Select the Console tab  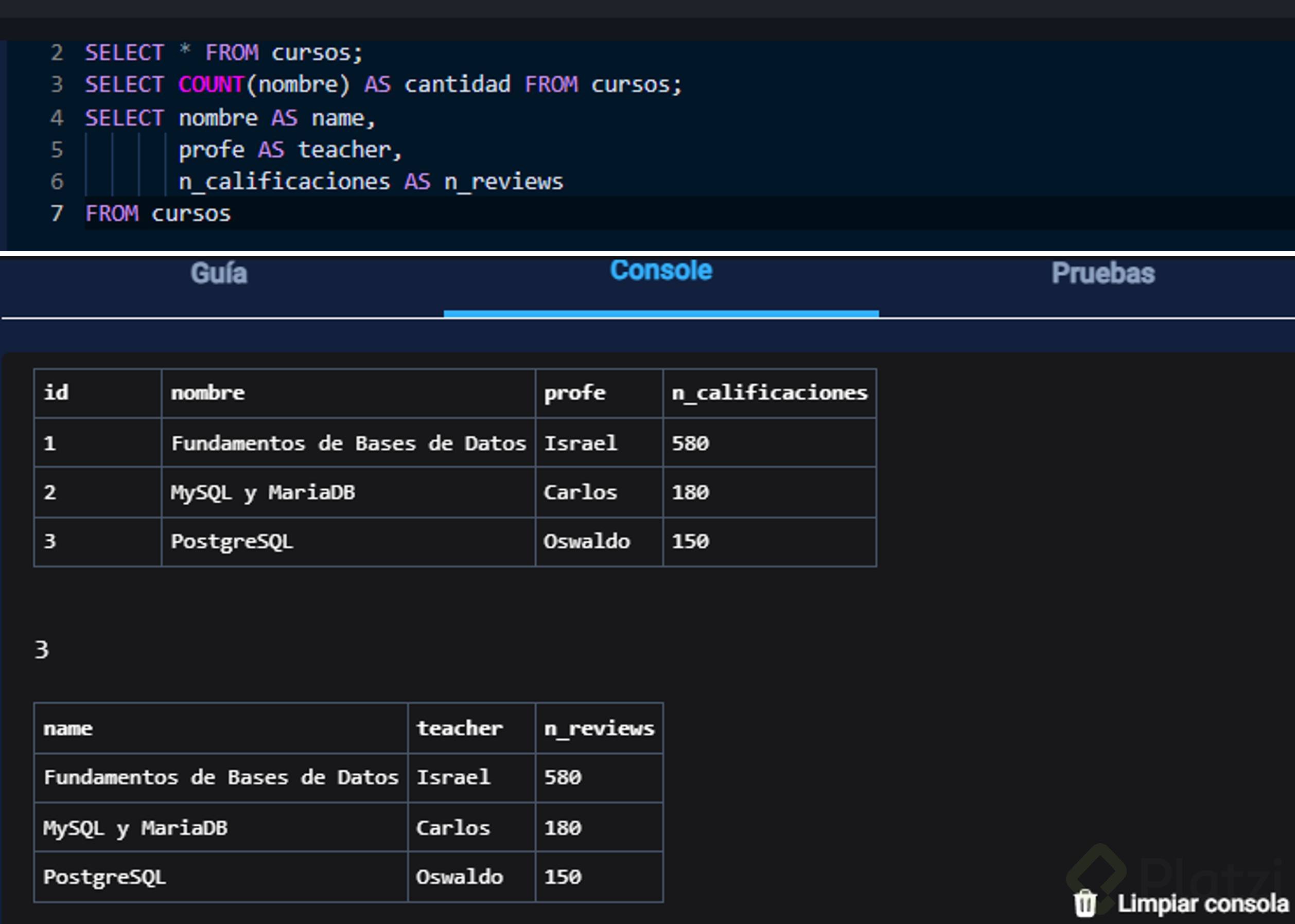660,271
